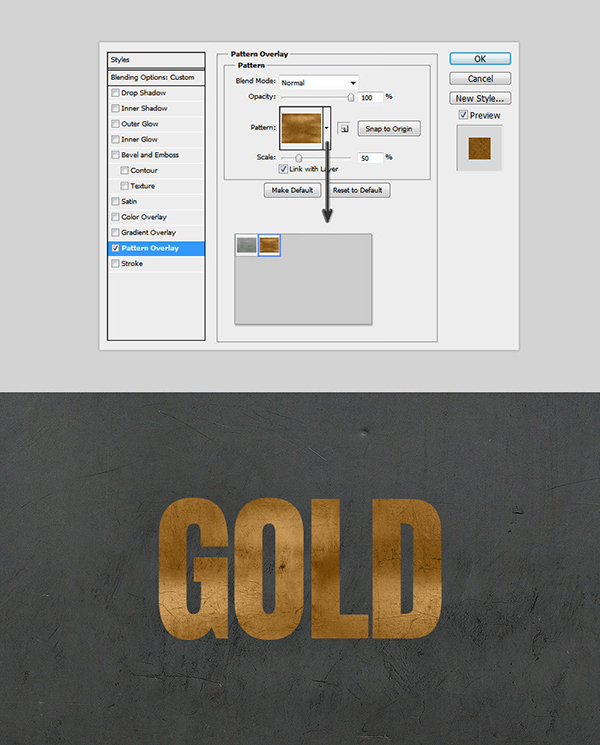Click the current pattern swatch preview

coord(301,128)
